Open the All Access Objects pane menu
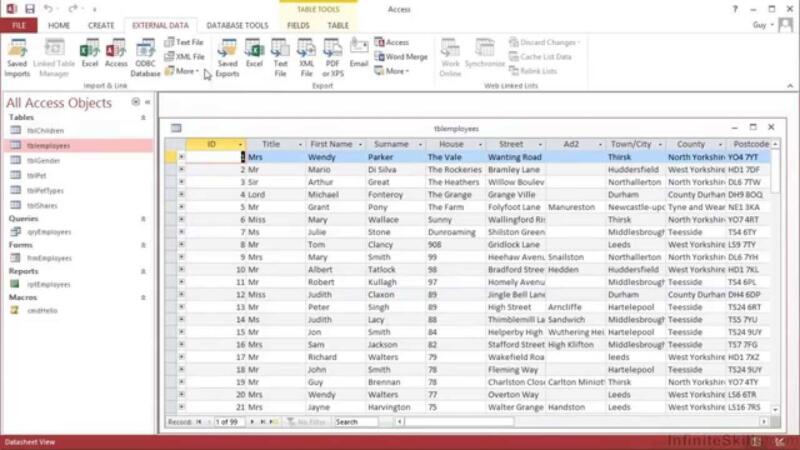Image resolution: width=800 pixels, height=450 pixels. pyautogui.click(x=136, y=102)
